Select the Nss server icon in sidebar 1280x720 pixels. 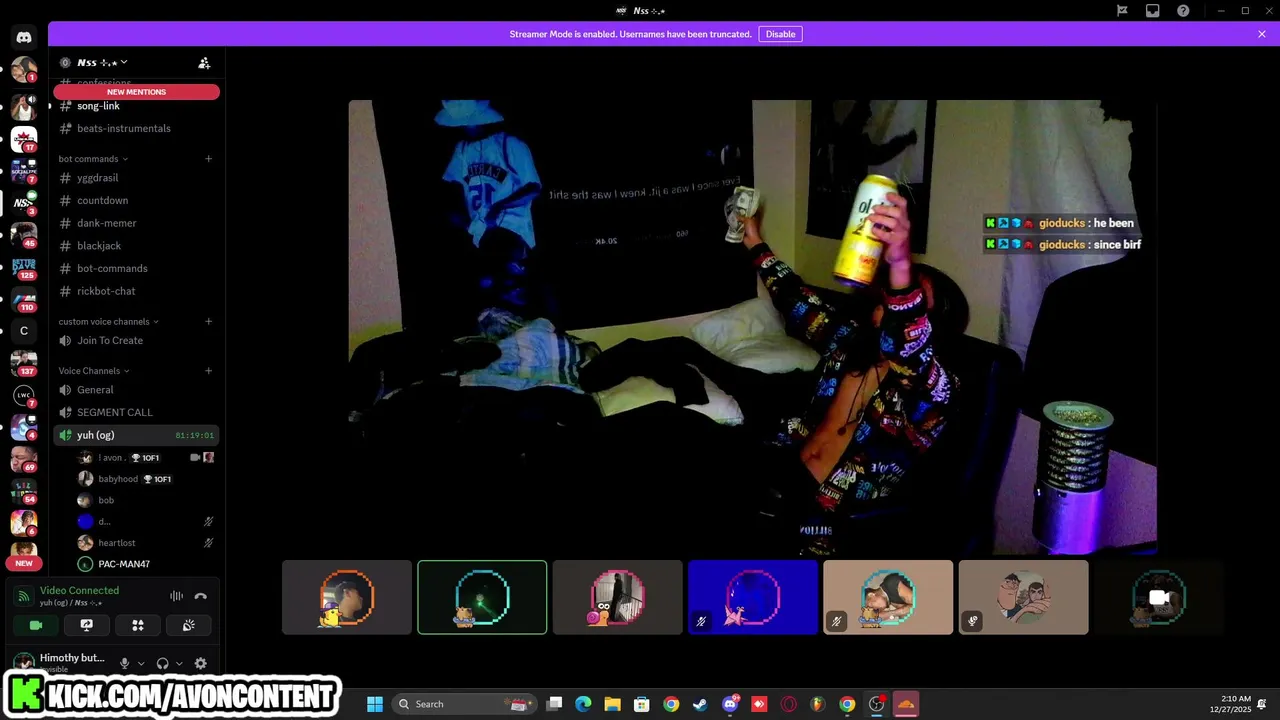pyautogui.click(x=24, y=203)
